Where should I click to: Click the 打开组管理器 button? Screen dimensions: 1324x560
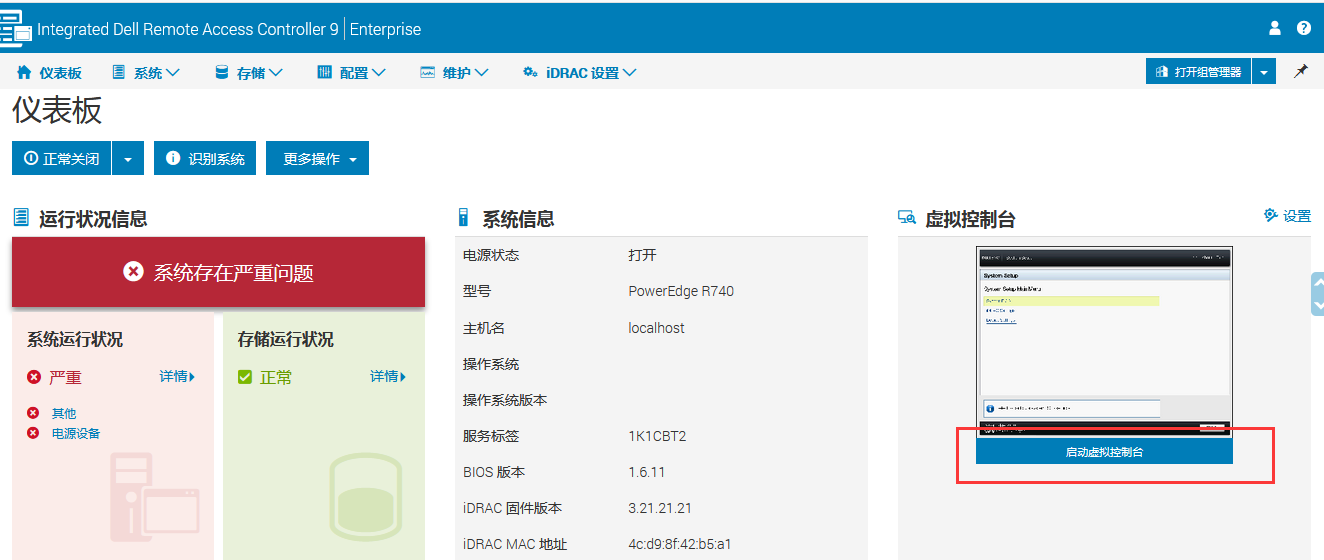pos(1198,72)
